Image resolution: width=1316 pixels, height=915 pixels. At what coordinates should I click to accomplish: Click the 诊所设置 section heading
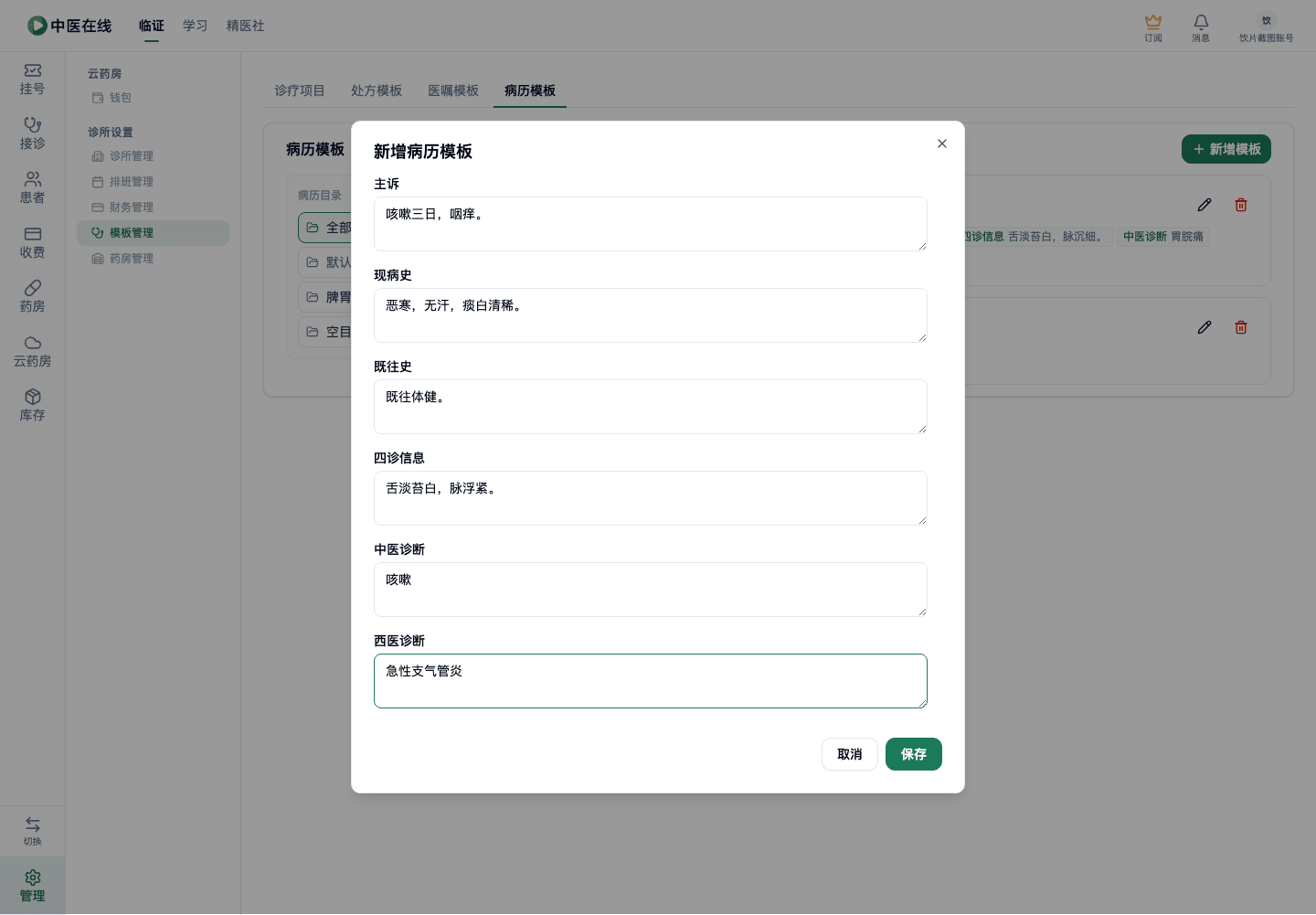point(111,133)
